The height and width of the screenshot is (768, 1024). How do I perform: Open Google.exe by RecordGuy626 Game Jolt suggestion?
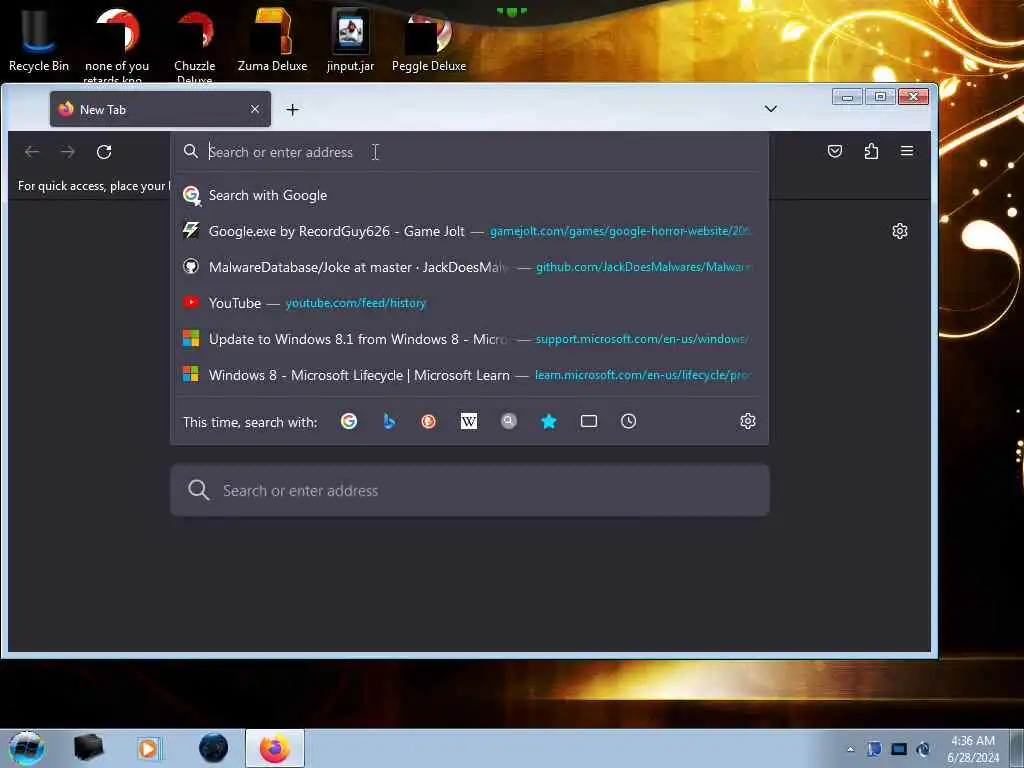pos(470,231)
